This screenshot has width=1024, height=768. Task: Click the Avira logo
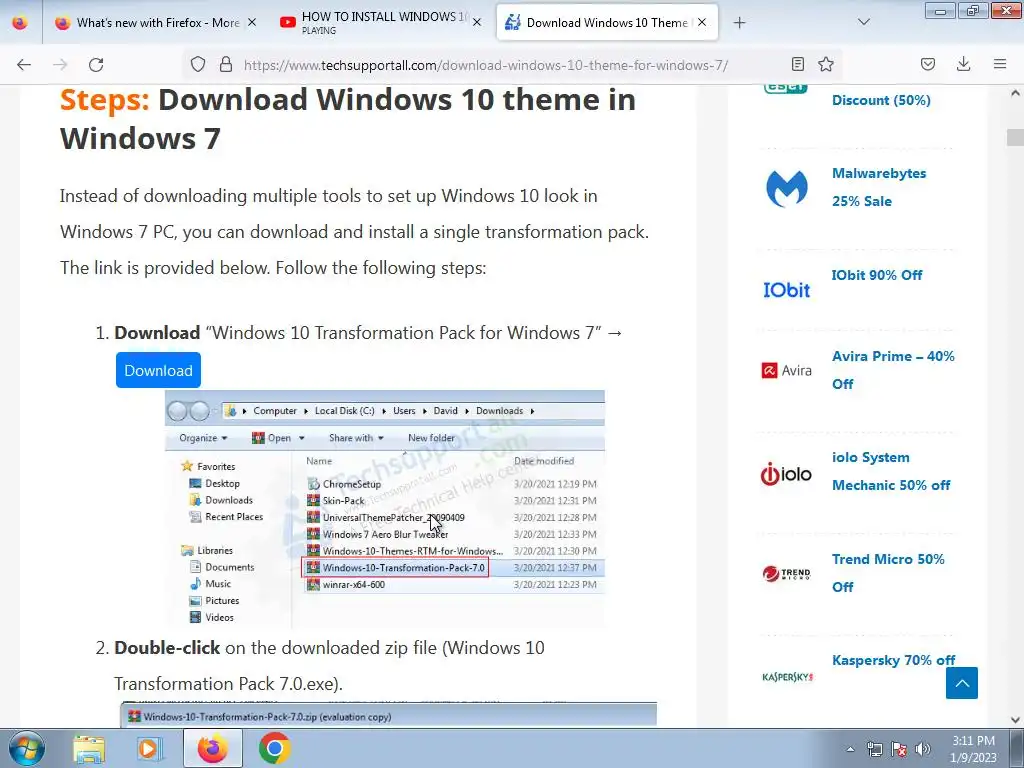[787, 370]
